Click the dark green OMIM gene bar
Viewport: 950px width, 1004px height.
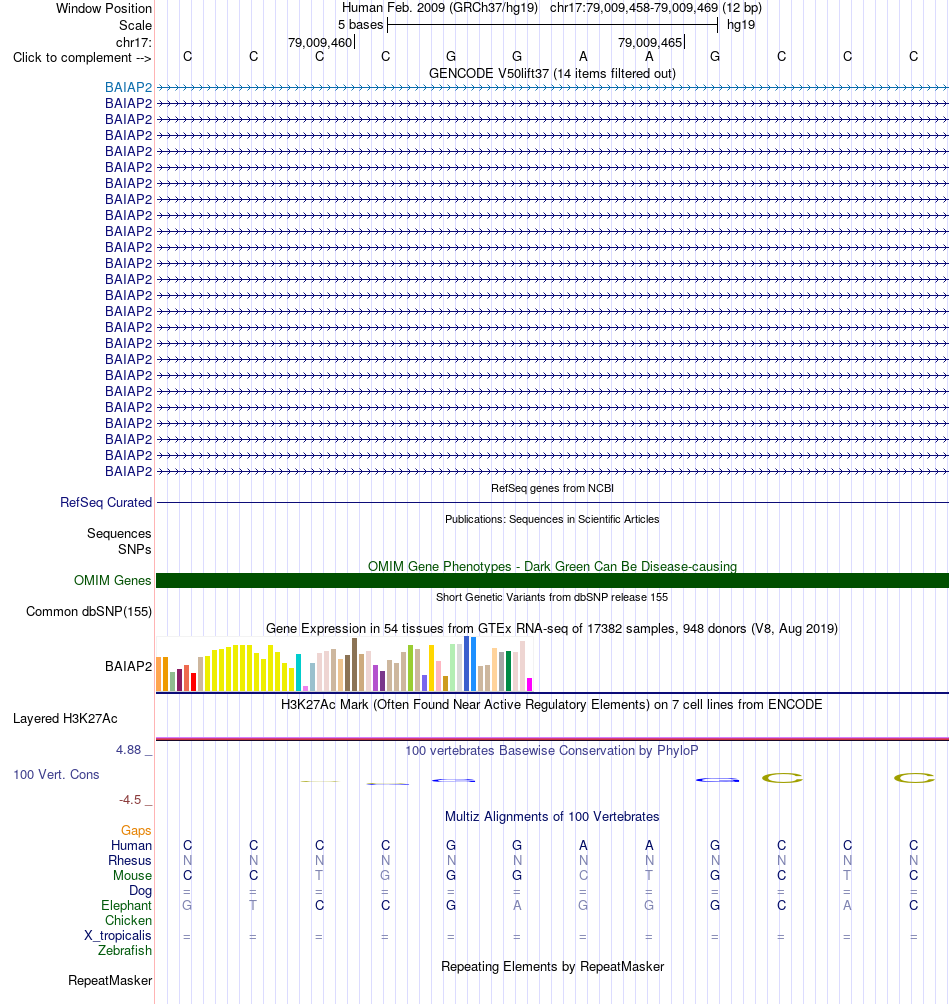tap(552, 581)
